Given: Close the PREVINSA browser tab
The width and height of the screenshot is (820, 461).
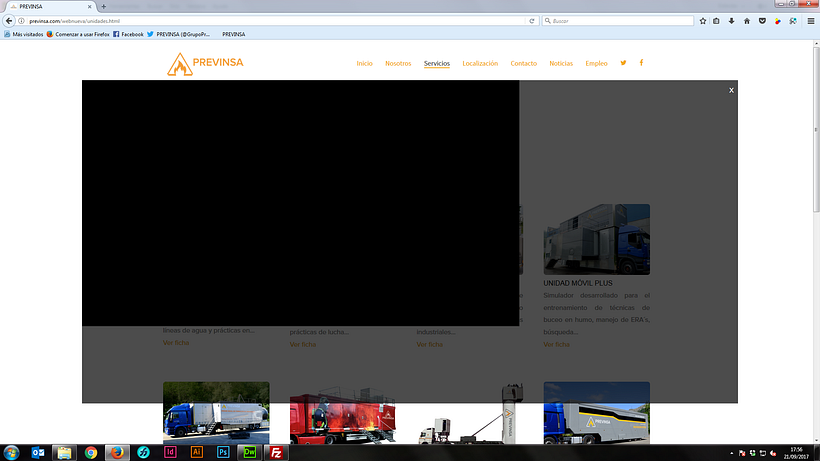Looking at the screenshot, I should coord(89,7).
